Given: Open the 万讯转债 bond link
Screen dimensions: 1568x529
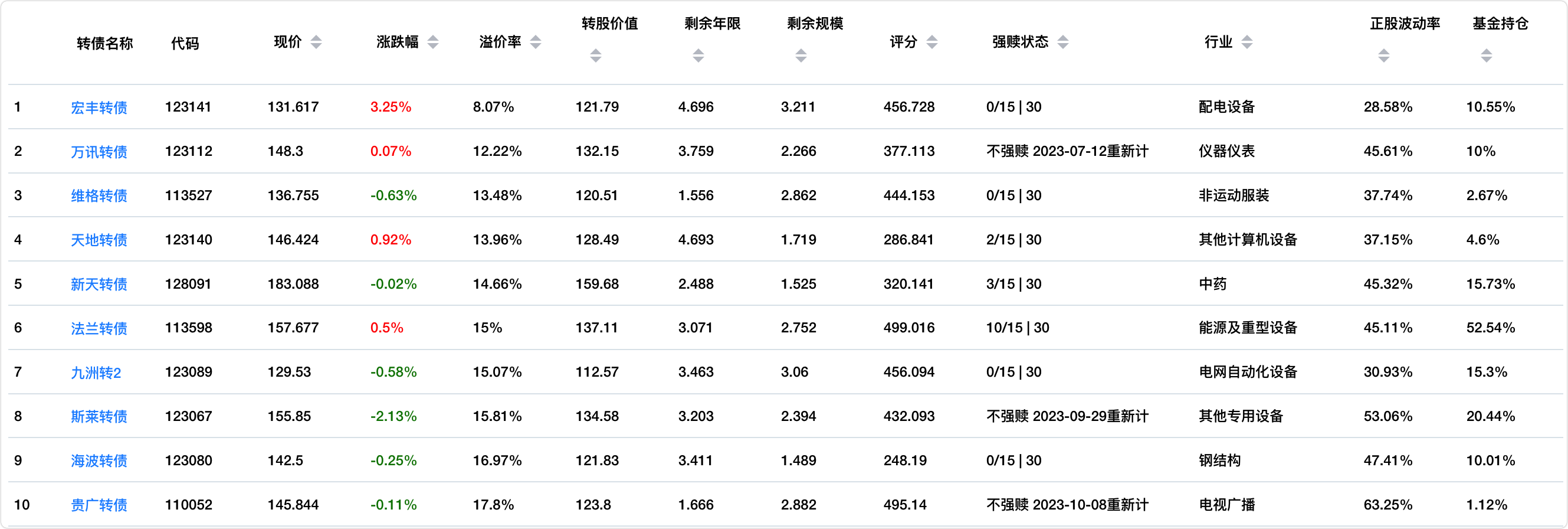Looking at the screenshot, I should (99, 152).
